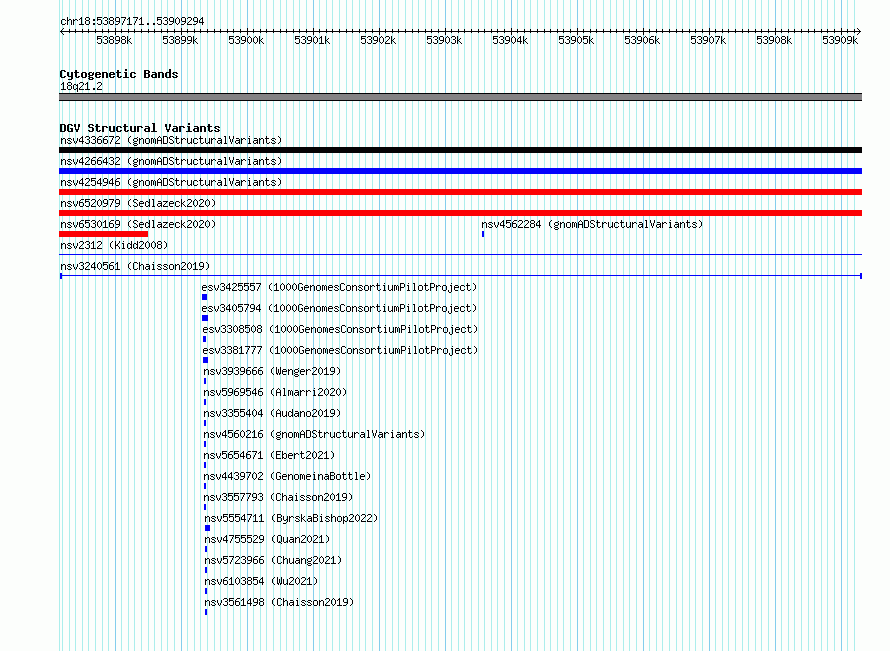
Task: Open nsv6103854 (Wu2021) label
Action: [261, 581]
